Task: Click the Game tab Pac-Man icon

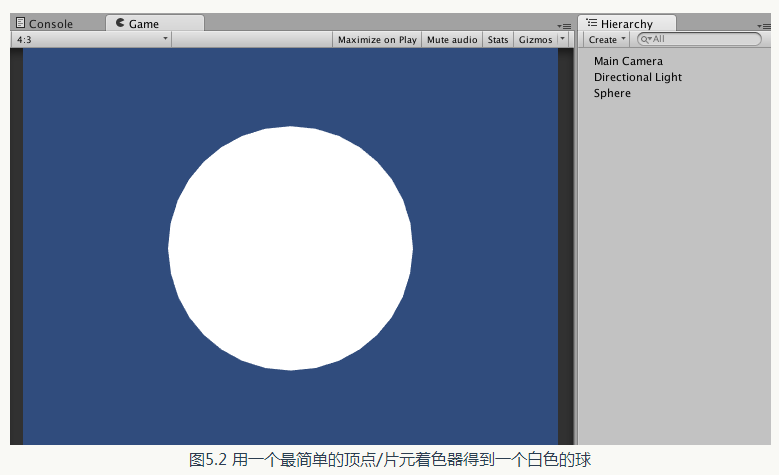Action: point(120,23)
